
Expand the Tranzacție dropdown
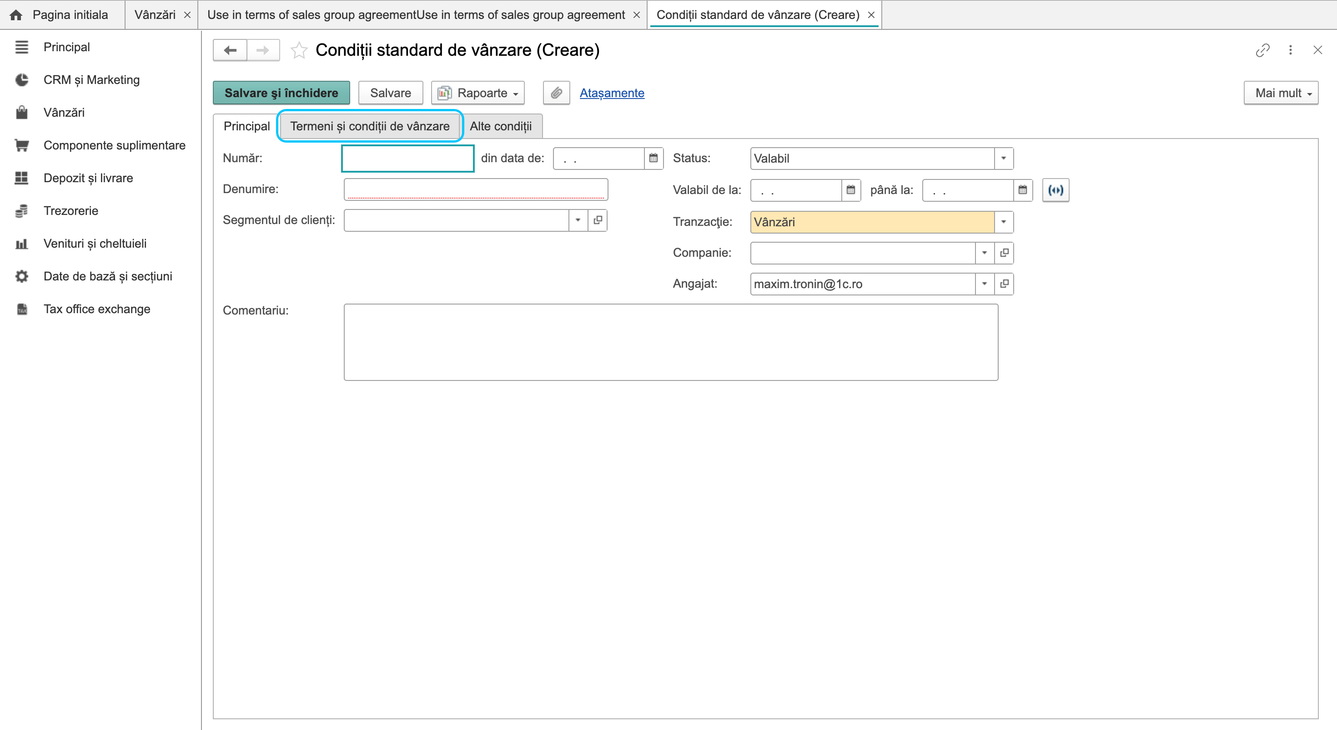(1004, 222)
